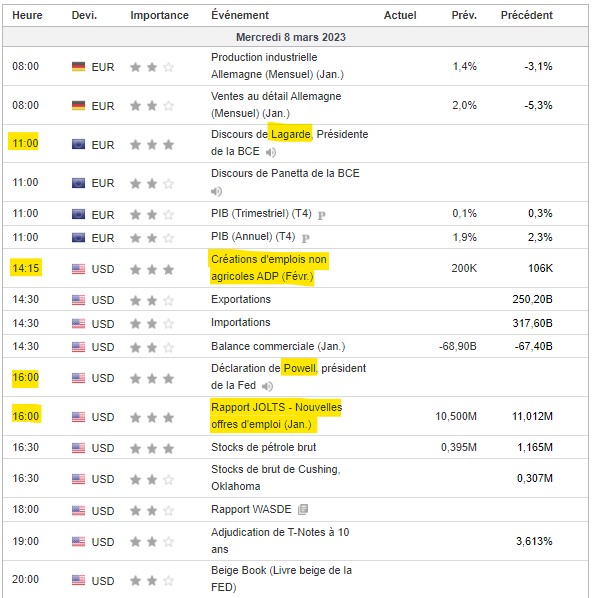Open Rapport JOLTS Nouvelles offres d'emploi event
Image resolution: width=592 pixels, height=598 pixels.
click(277, 416)
